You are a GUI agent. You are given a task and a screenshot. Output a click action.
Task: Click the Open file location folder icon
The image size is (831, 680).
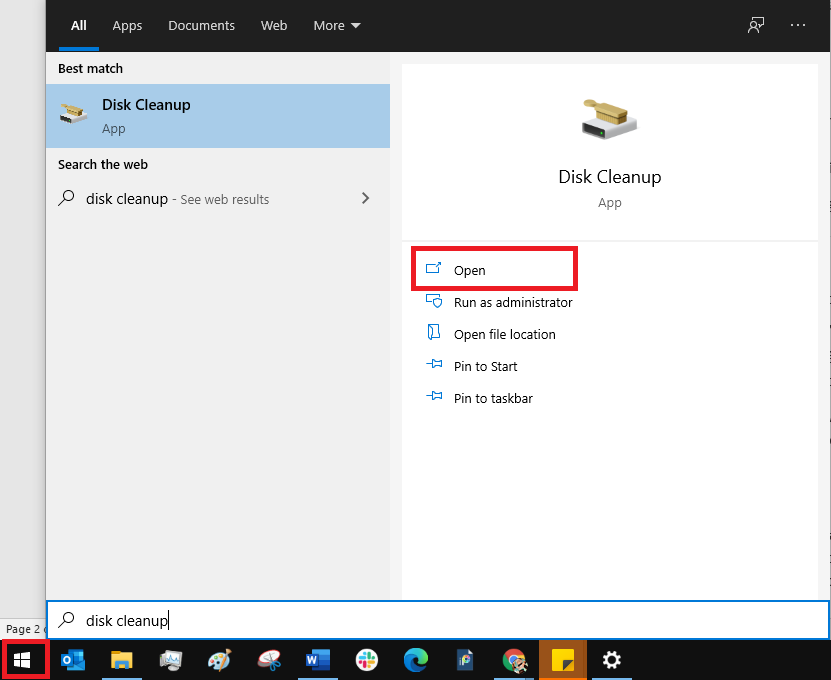434,332
